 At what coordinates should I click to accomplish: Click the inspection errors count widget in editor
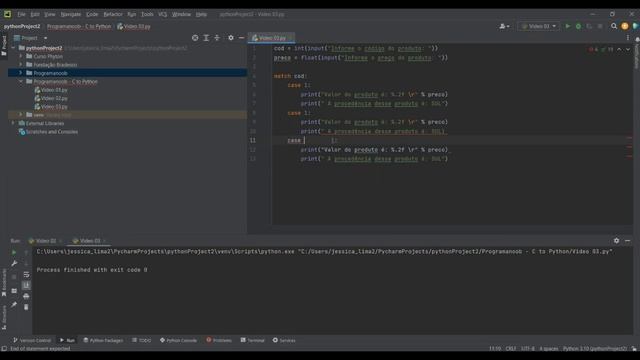(x=601, y=49)
